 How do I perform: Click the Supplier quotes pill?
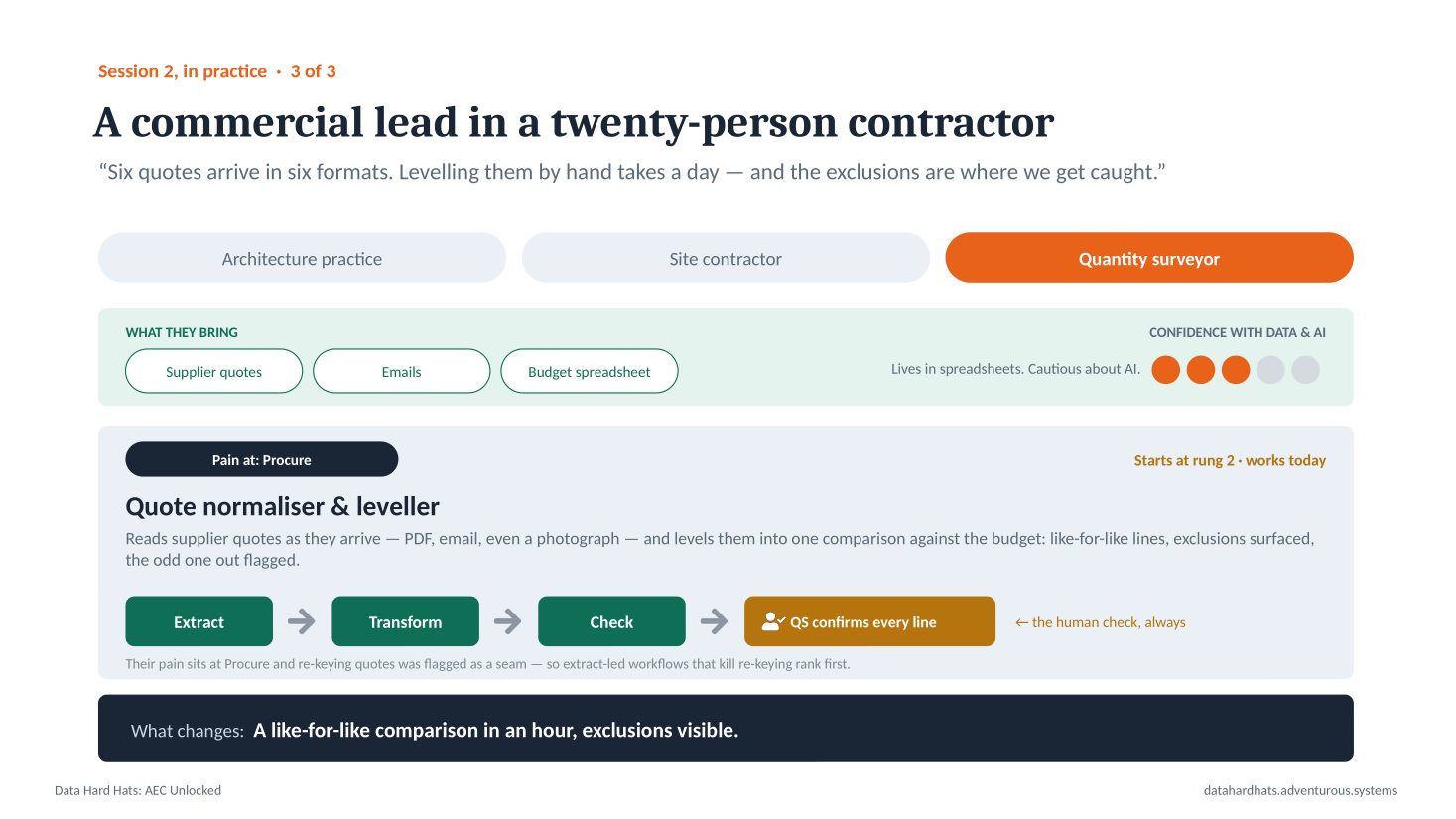[x=213, y=371]
